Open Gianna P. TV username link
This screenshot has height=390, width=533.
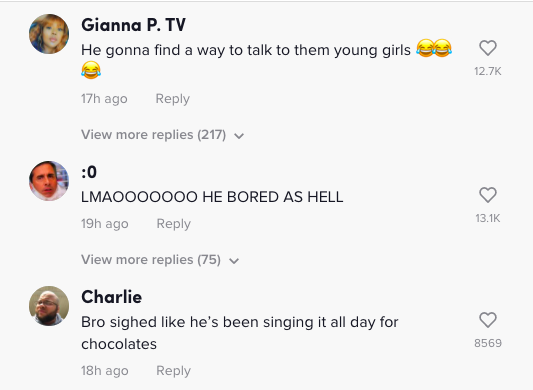tap(133, 25)
